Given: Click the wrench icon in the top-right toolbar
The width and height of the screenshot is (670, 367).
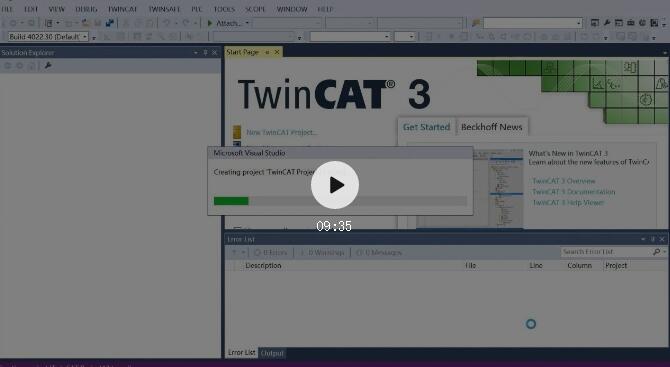Looking at the screenshot, I should (x=606, y=23).
